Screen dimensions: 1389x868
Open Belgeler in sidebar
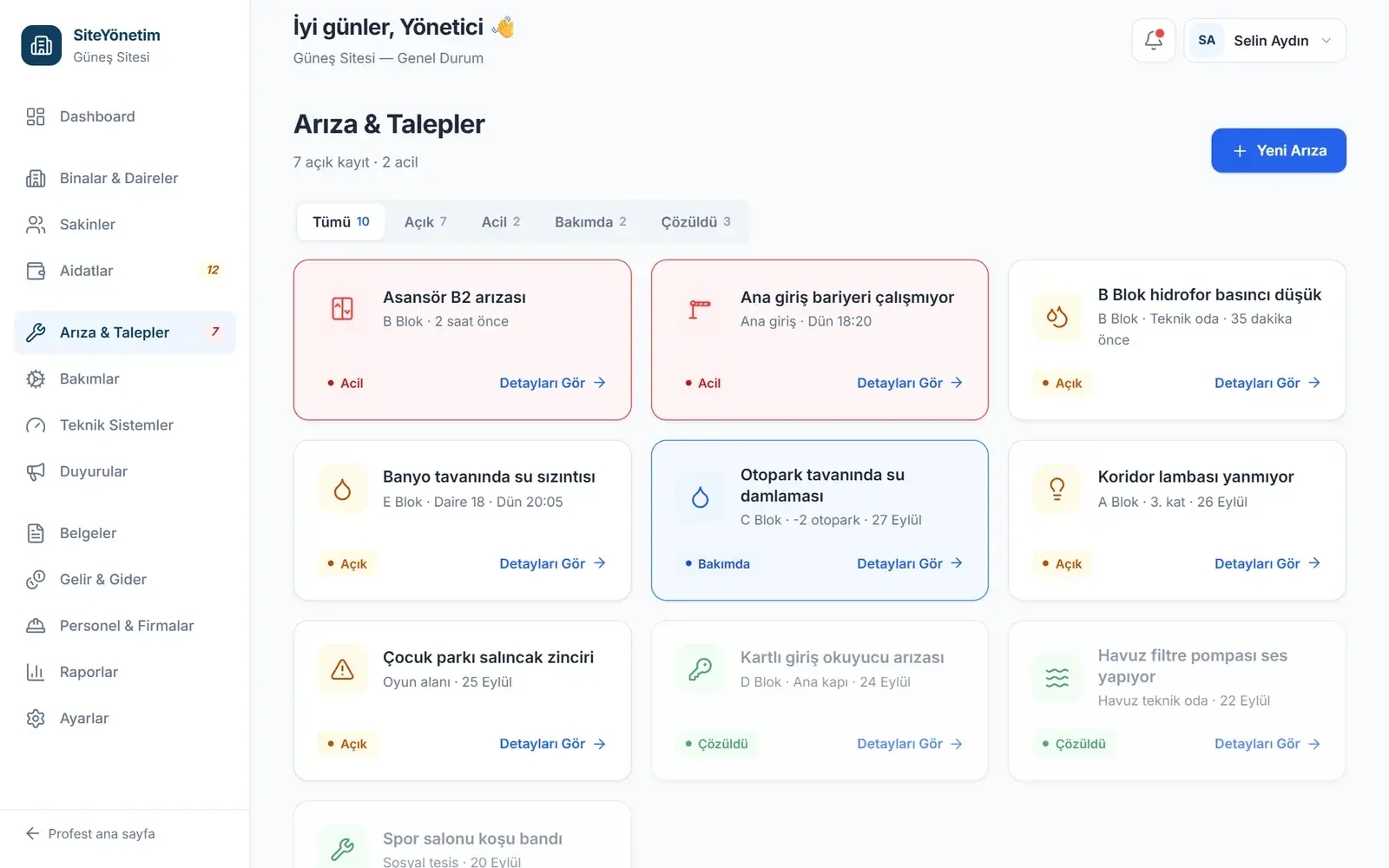click(x=125, y=533)
